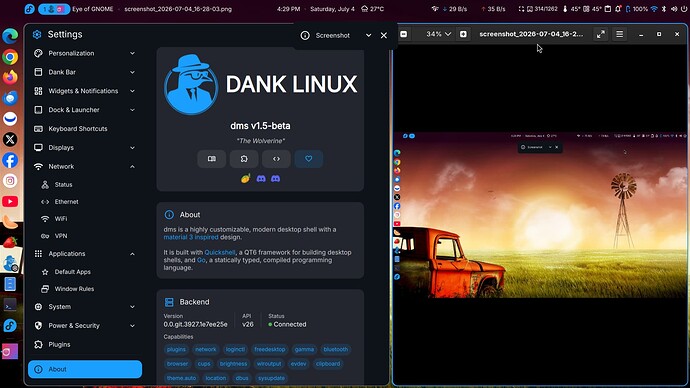The height and width of the screenshot is (388, 690).
Task: Expand the System section
Action: point(84,307)
